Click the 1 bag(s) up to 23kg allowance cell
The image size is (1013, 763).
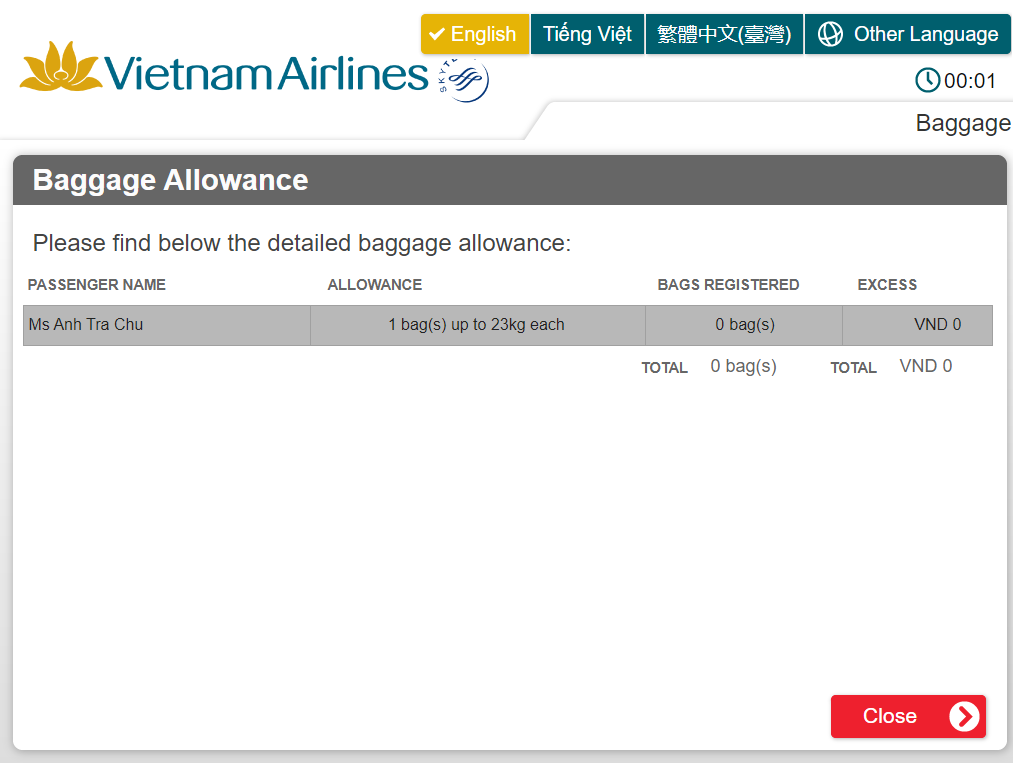pos(476,325)
